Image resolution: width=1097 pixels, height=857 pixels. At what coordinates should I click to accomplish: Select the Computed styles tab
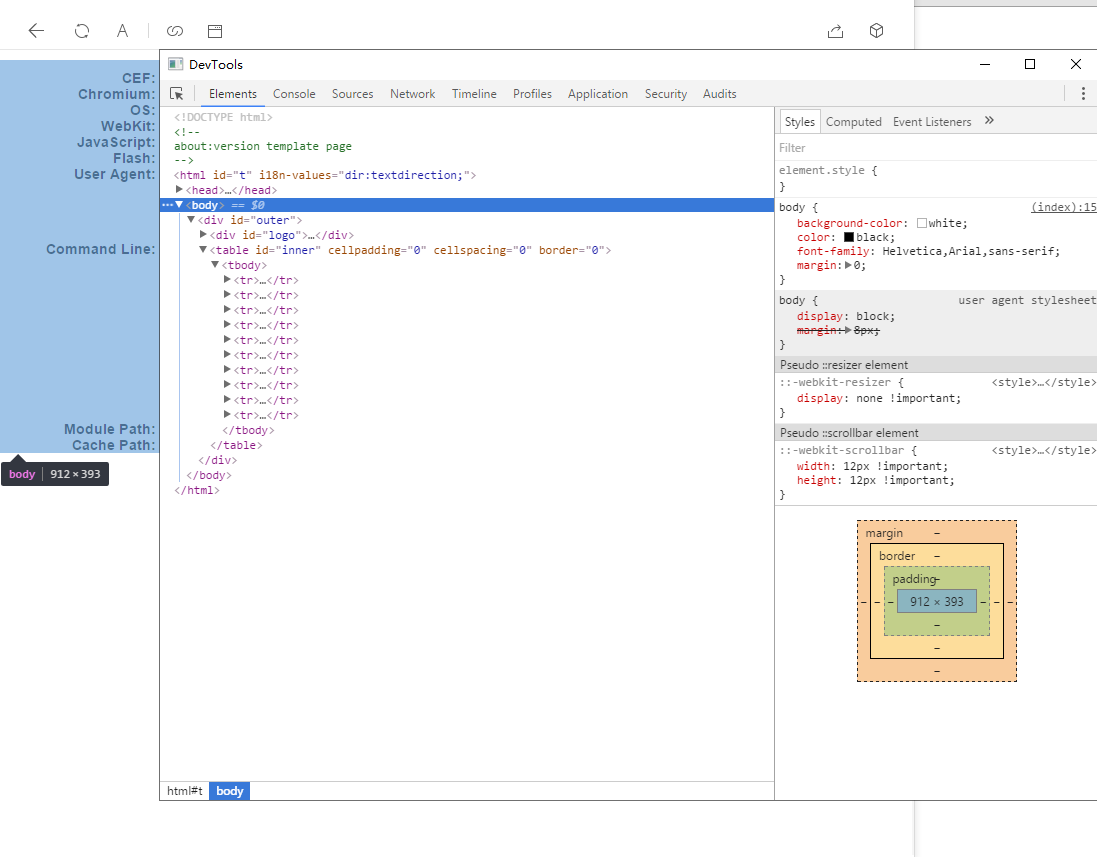coord(853,122)
